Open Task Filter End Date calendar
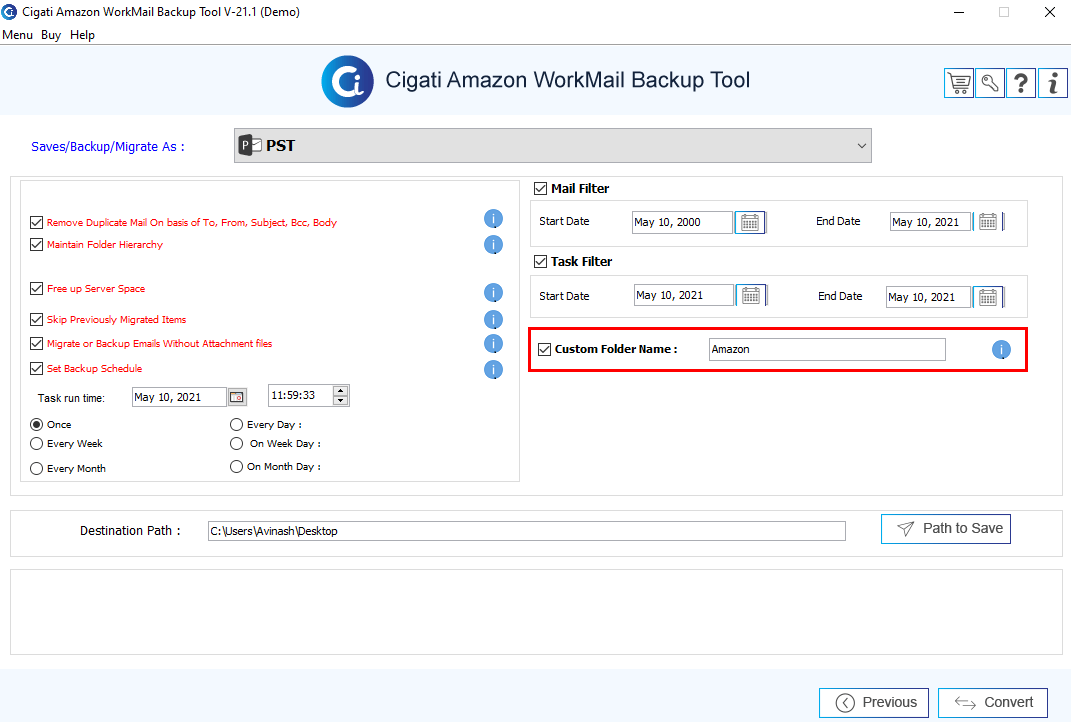This screenshot has height=722, width=1071. click(988, 297)
